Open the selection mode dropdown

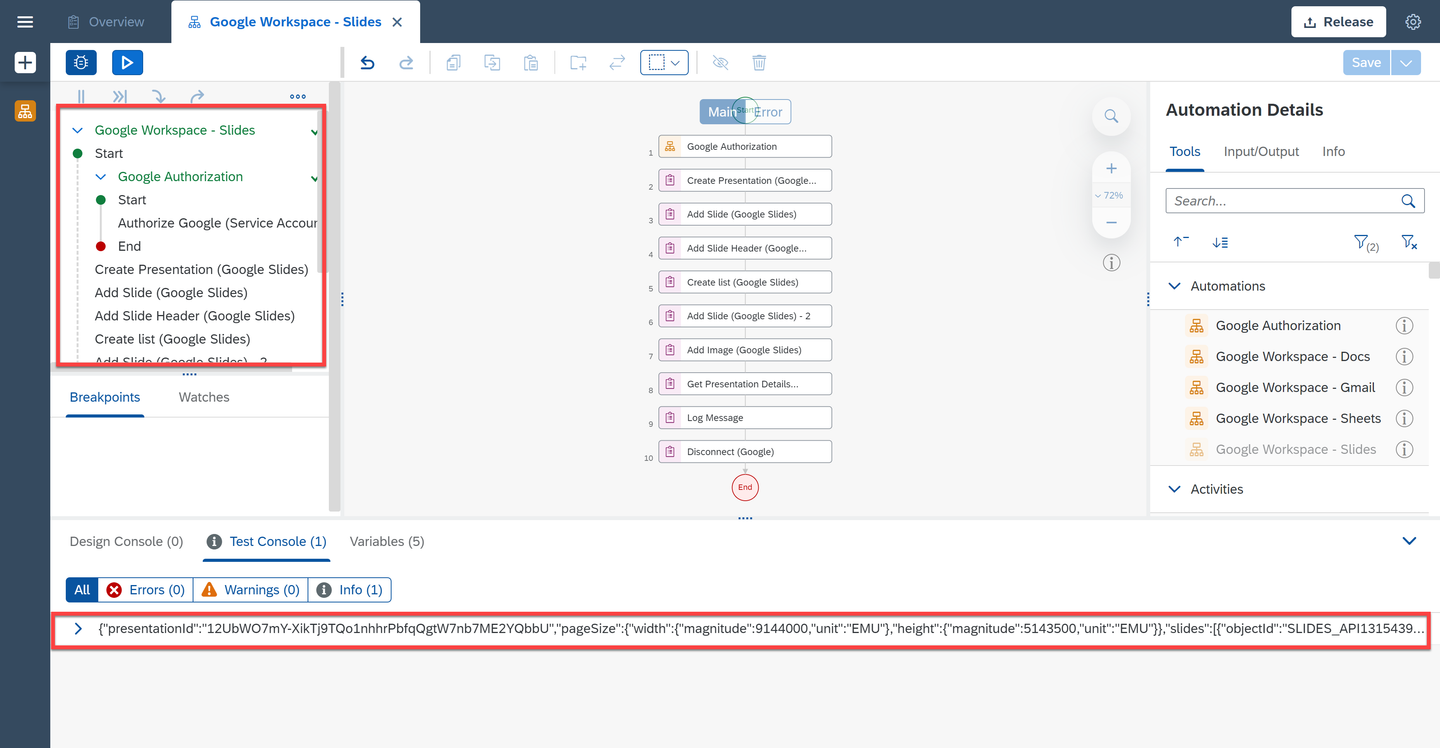pos(664,63)
